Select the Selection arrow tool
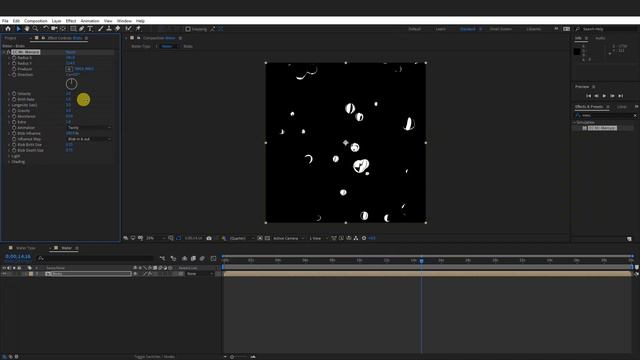 coord(18,29)
